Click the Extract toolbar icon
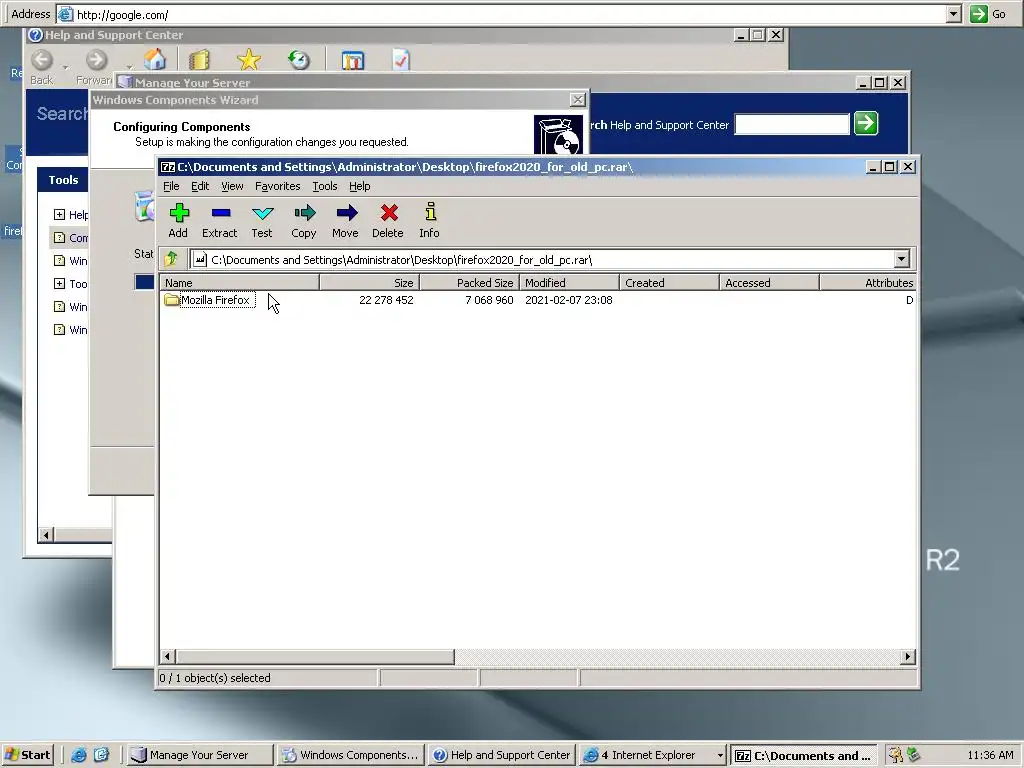The width and height of the screenshot is (1024, 768). pos(220,221)
